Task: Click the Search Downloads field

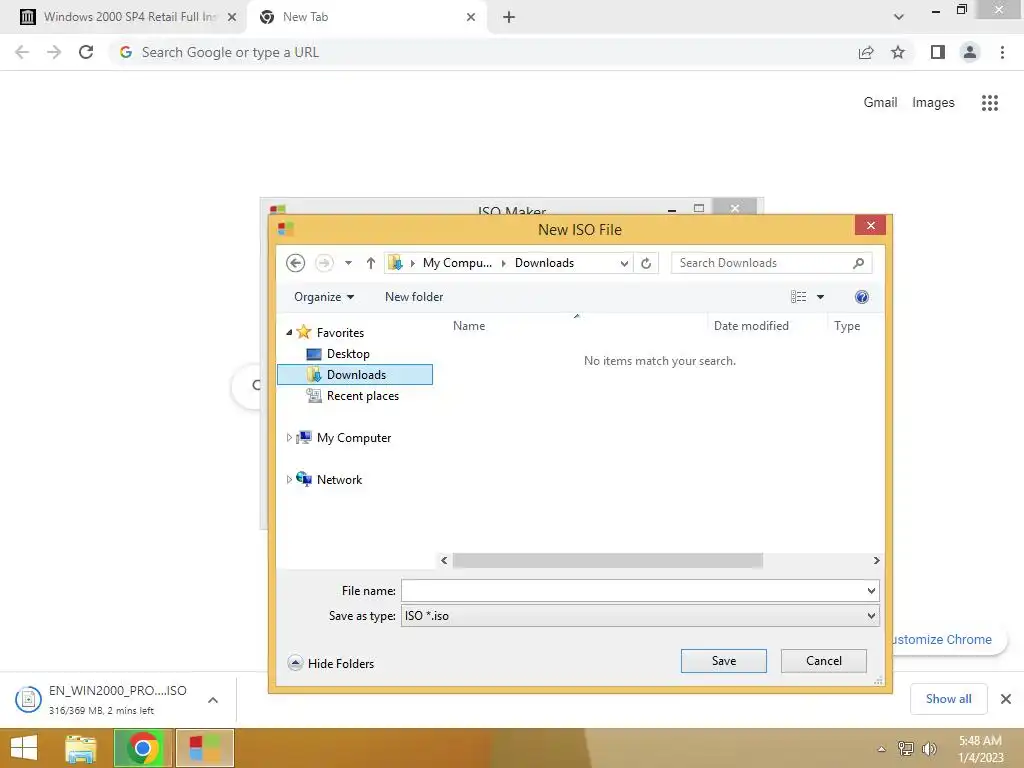Action: [771, 263]
